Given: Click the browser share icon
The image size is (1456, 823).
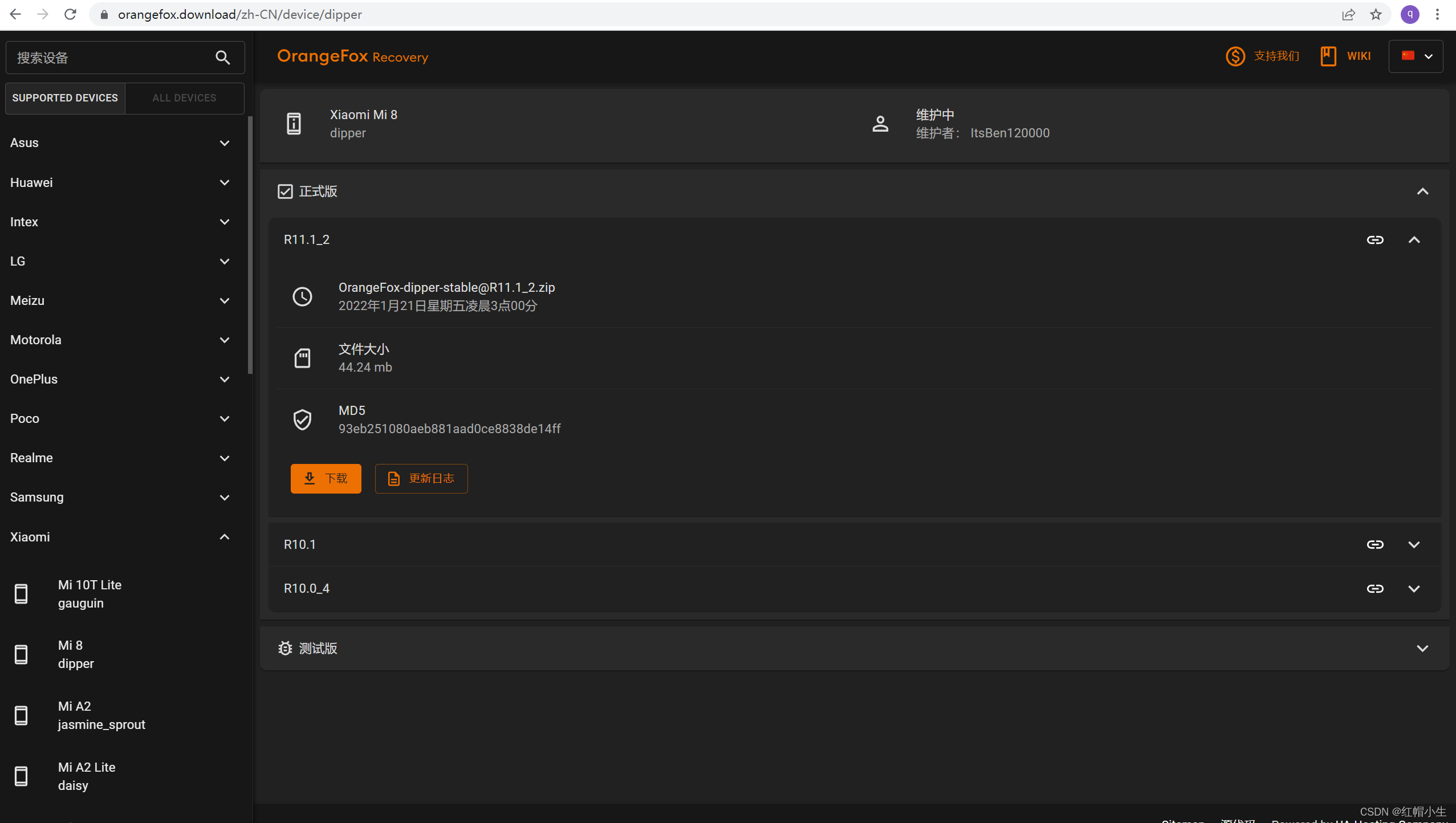Looking at the screenshot, I should click(x=1348, y=14).
